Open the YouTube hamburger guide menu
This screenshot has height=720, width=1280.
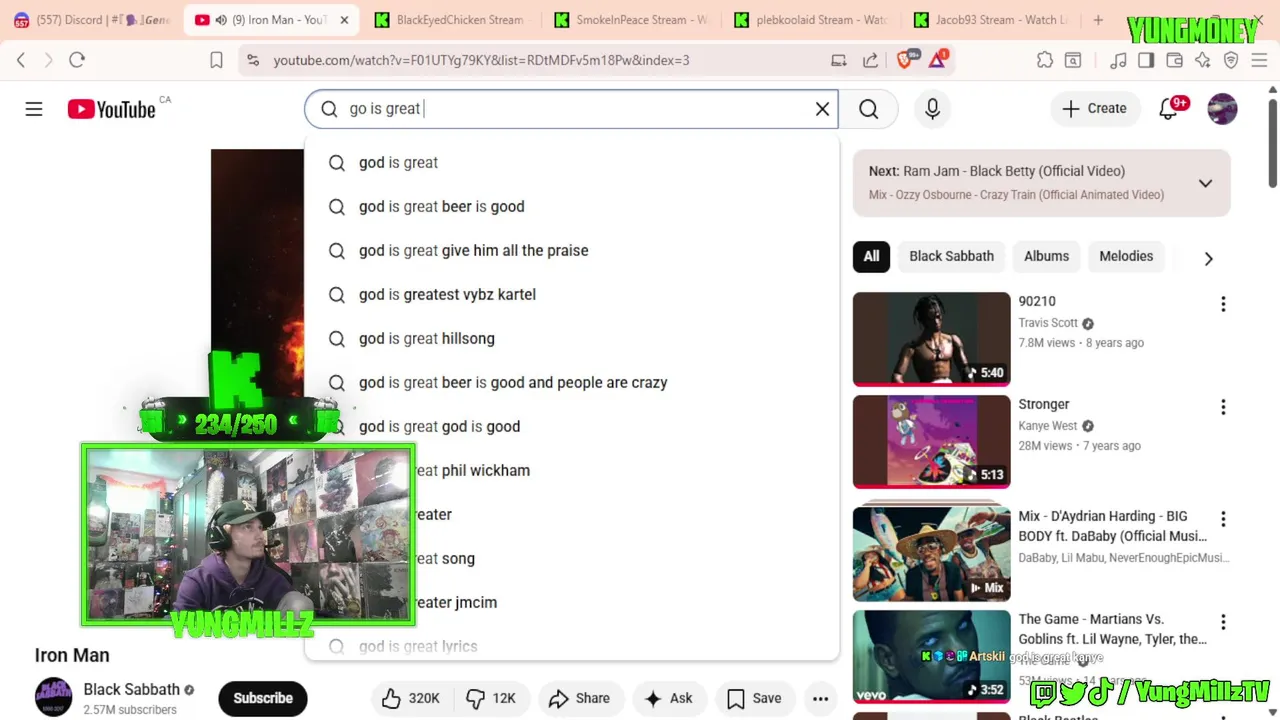click(34, 109)
